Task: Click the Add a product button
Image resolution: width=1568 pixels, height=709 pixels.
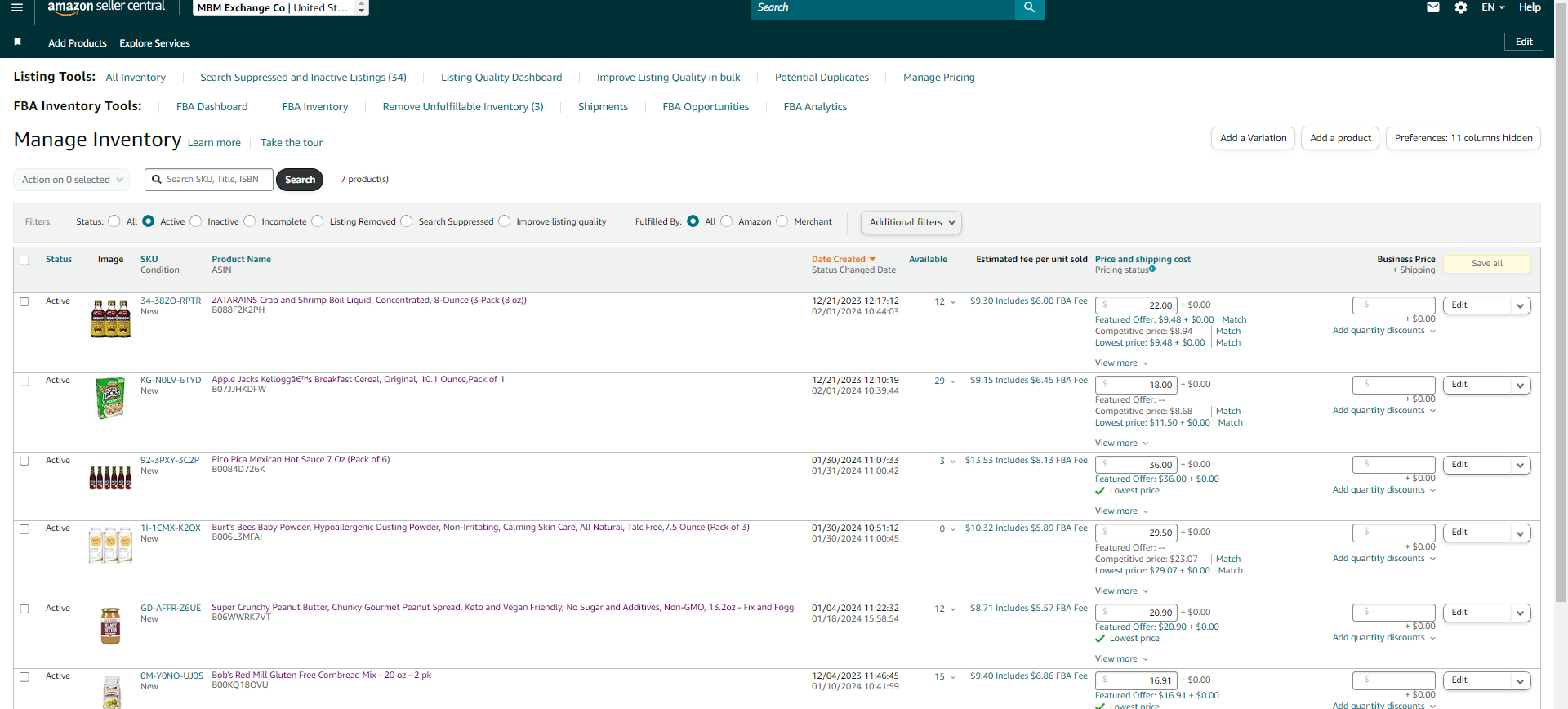Action: point(1340,138)
